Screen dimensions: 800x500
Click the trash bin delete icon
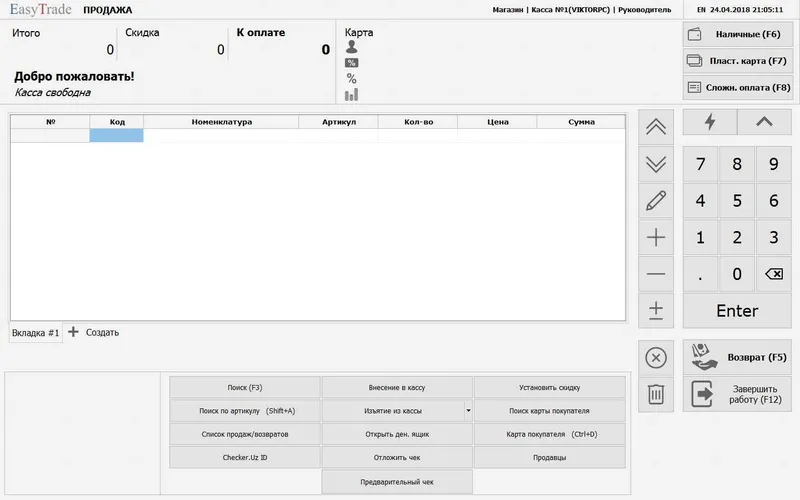(656, 394)
